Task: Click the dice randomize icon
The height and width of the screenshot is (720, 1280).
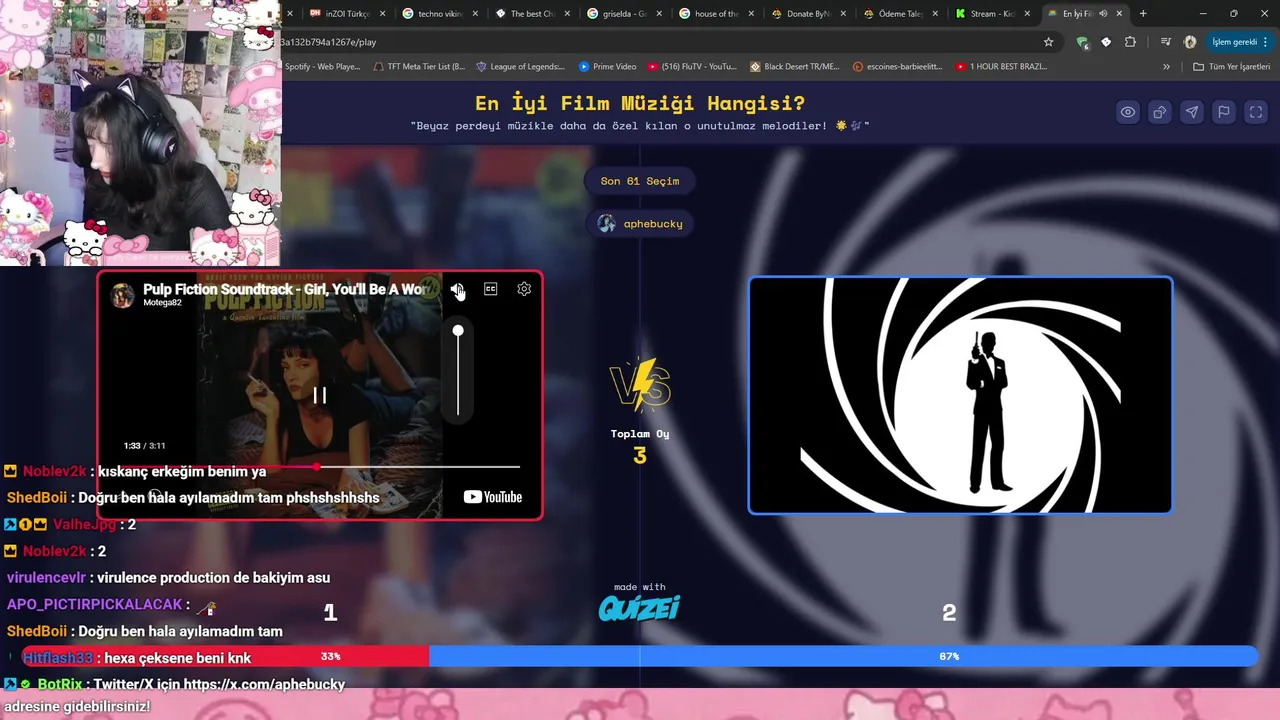Action: tap(1159, 112)
